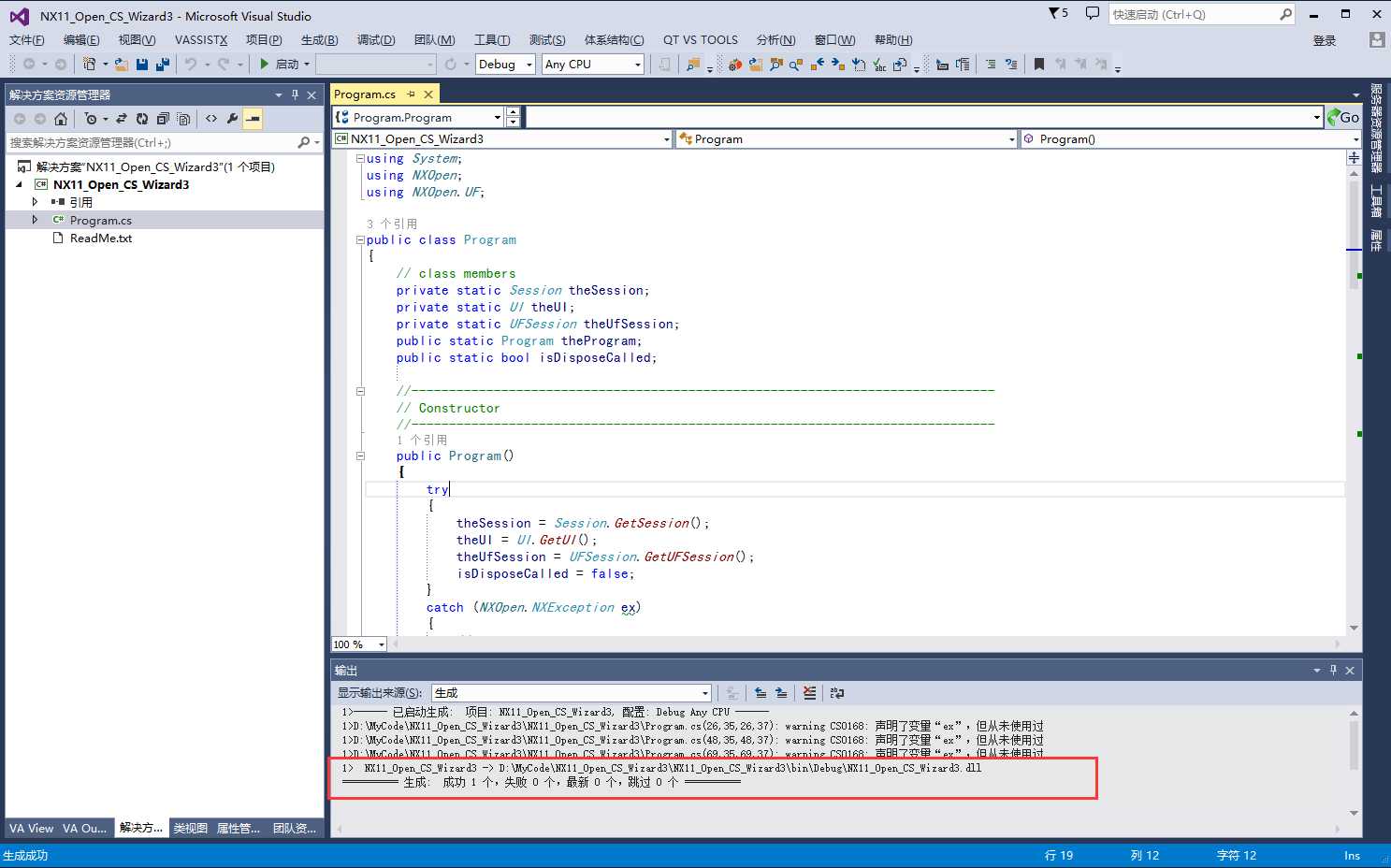Switch to the 类视图 class view tab

click(x=190, y=828)
